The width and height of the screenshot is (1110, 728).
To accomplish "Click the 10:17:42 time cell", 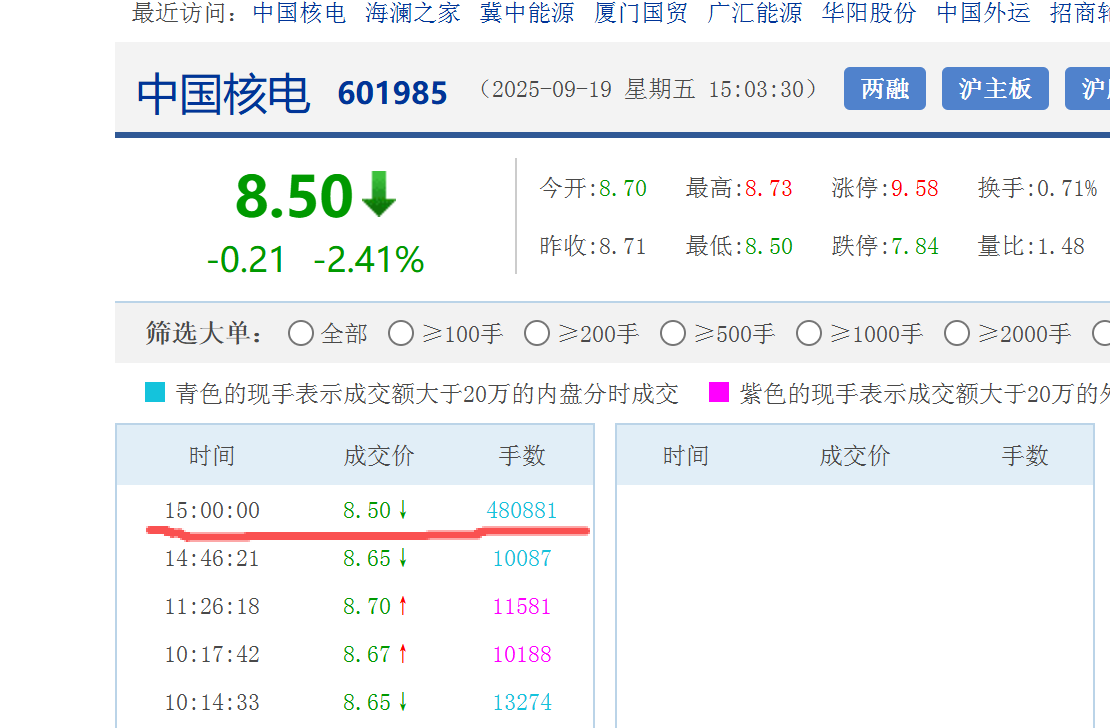I will point(212,654).
